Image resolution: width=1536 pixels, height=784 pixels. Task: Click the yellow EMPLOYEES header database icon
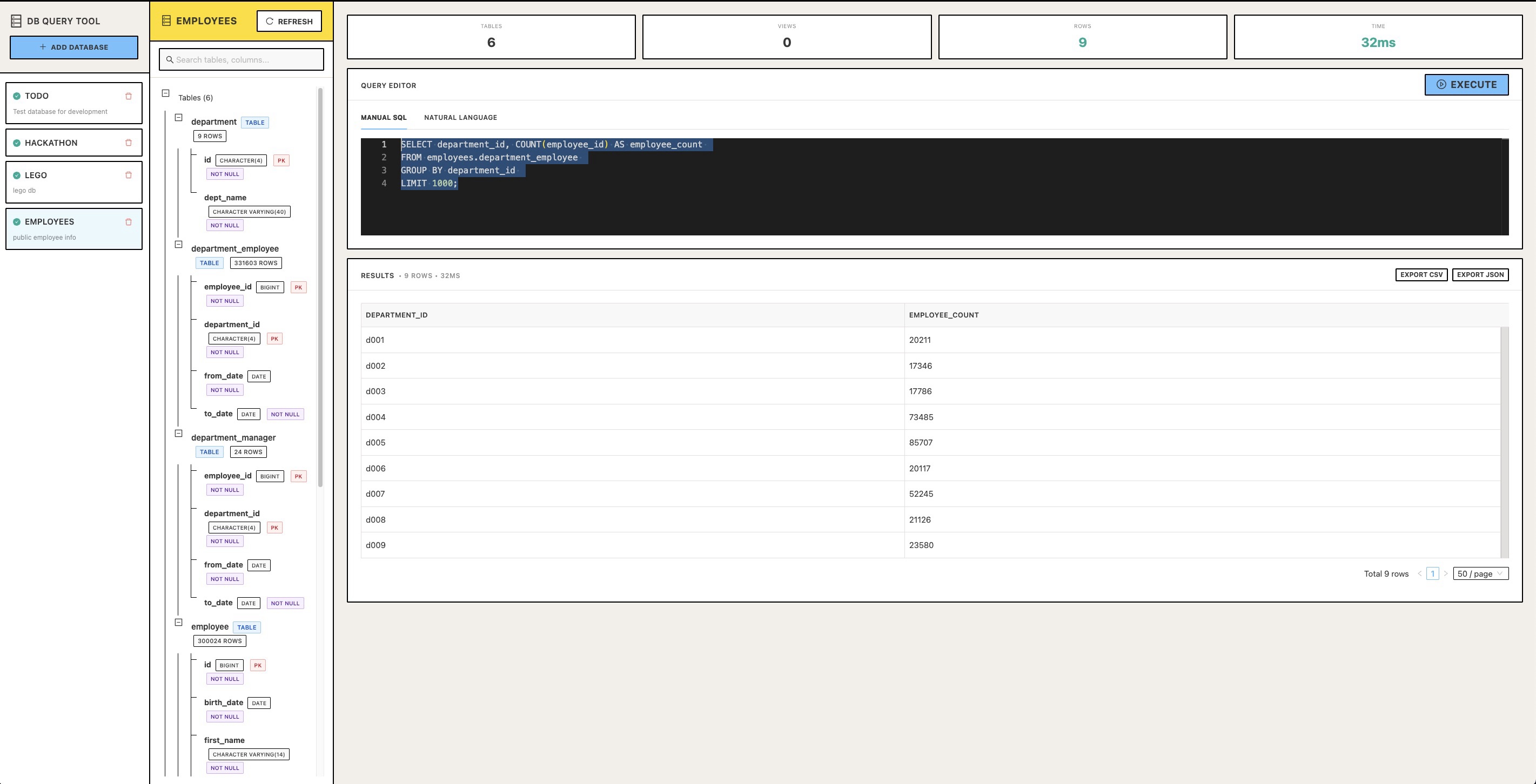166,21
